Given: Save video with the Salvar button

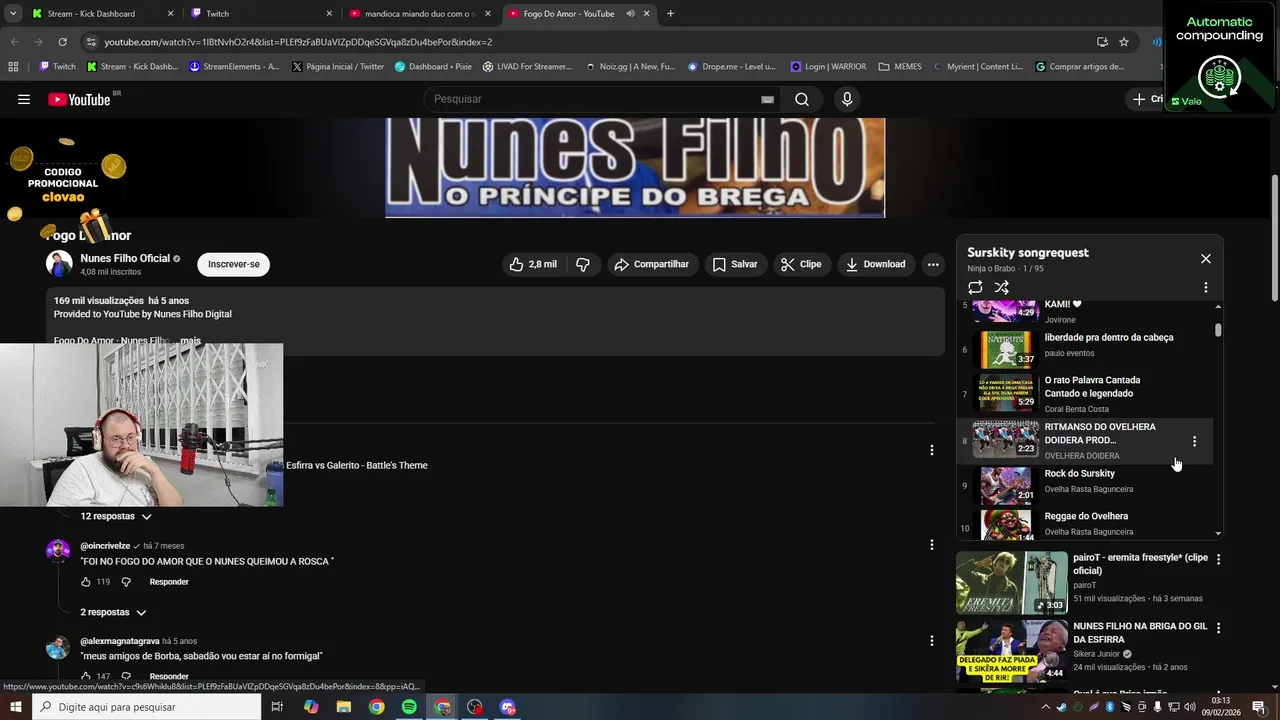Looking at the screenshot, I should coord(734,264).
